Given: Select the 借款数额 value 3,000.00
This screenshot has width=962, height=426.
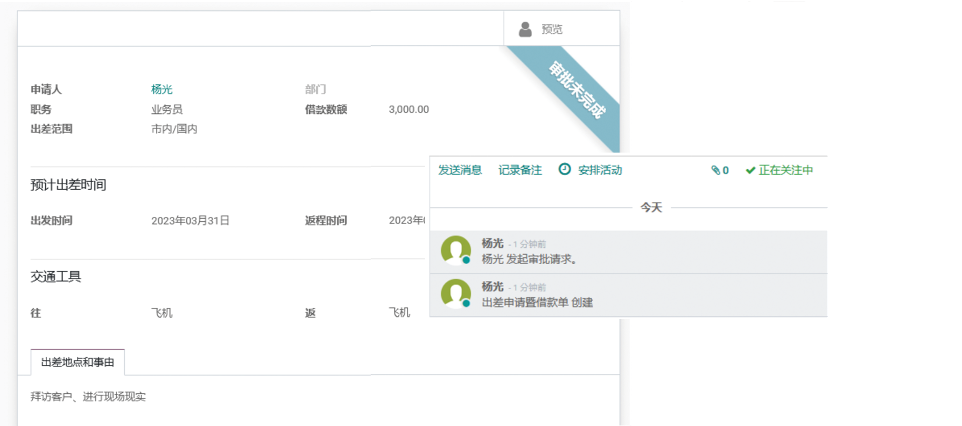Looking at the screenshot, I should point(408,109).
